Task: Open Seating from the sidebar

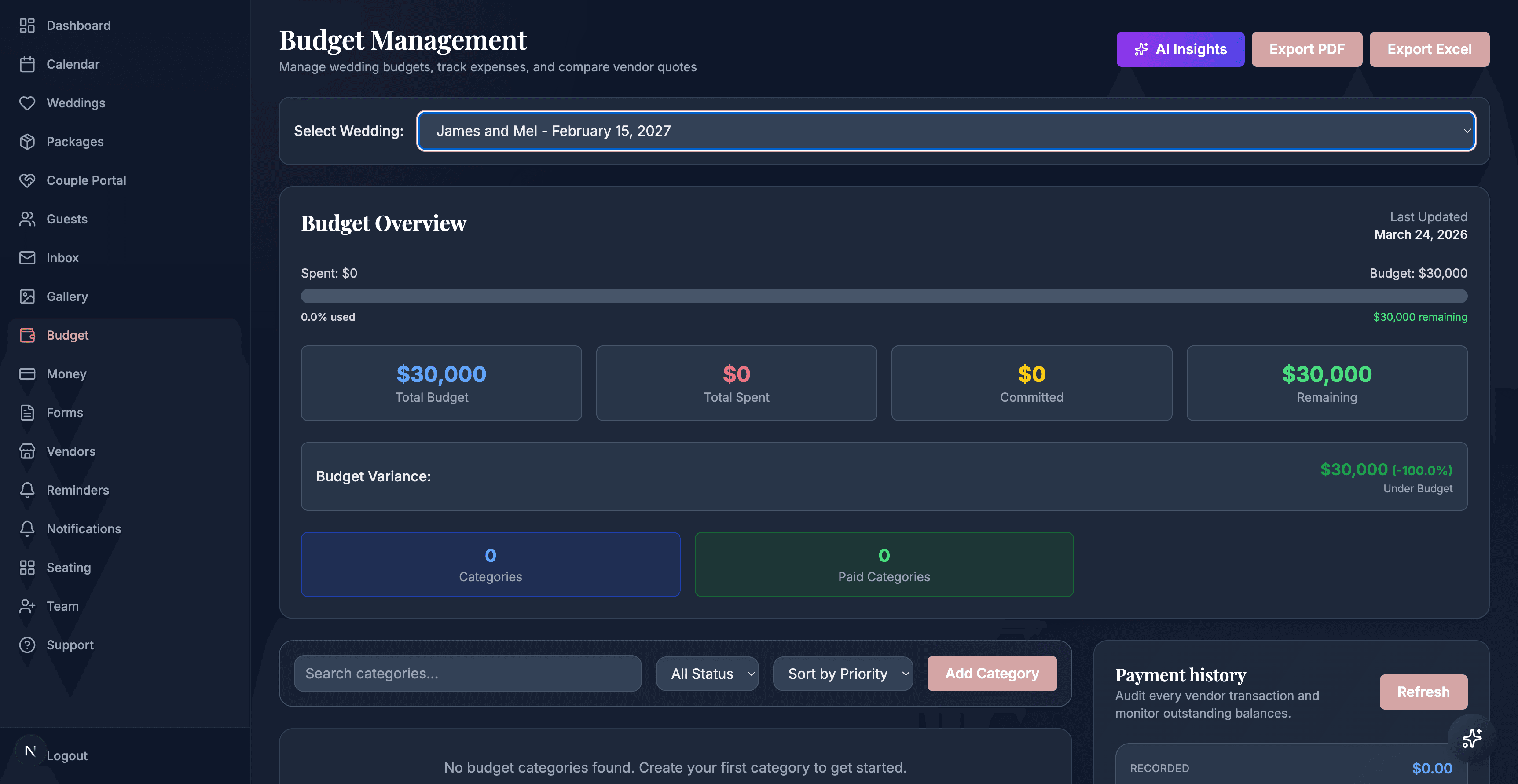Action: 69,567
